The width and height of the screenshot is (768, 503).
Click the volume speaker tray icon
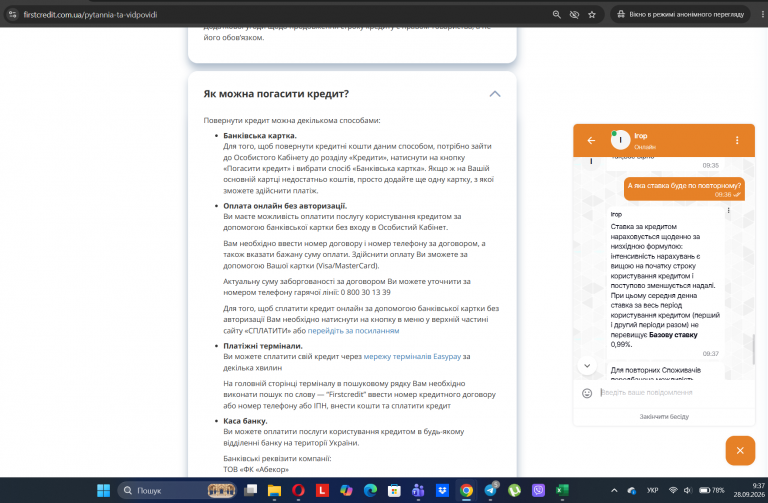pyautogui.click(x=687, y=490)
